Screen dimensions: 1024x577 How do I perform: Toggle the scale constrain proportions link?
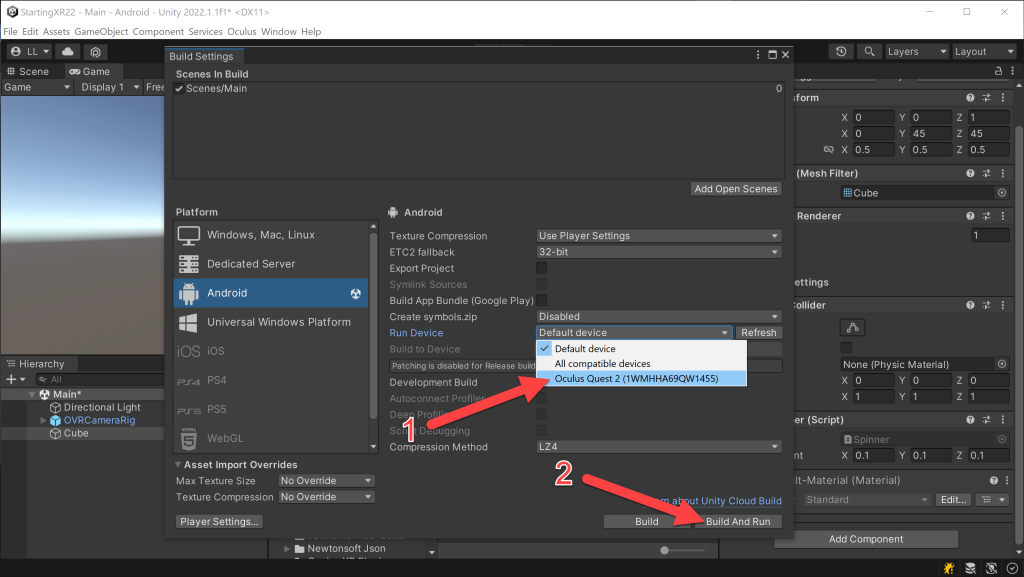(828, 149)
